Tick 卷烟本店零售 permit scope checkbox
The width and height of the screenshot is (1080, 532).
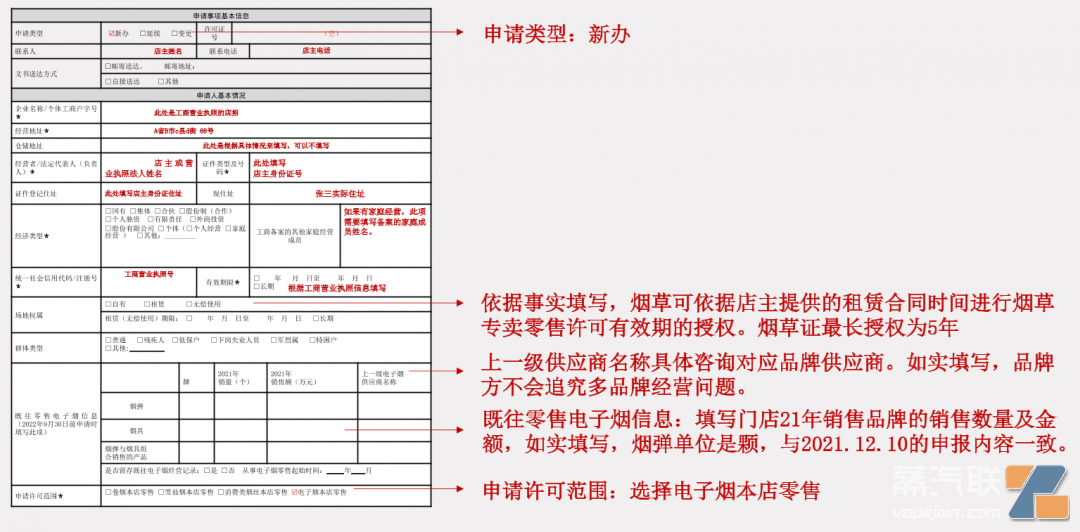click(108, 492)
